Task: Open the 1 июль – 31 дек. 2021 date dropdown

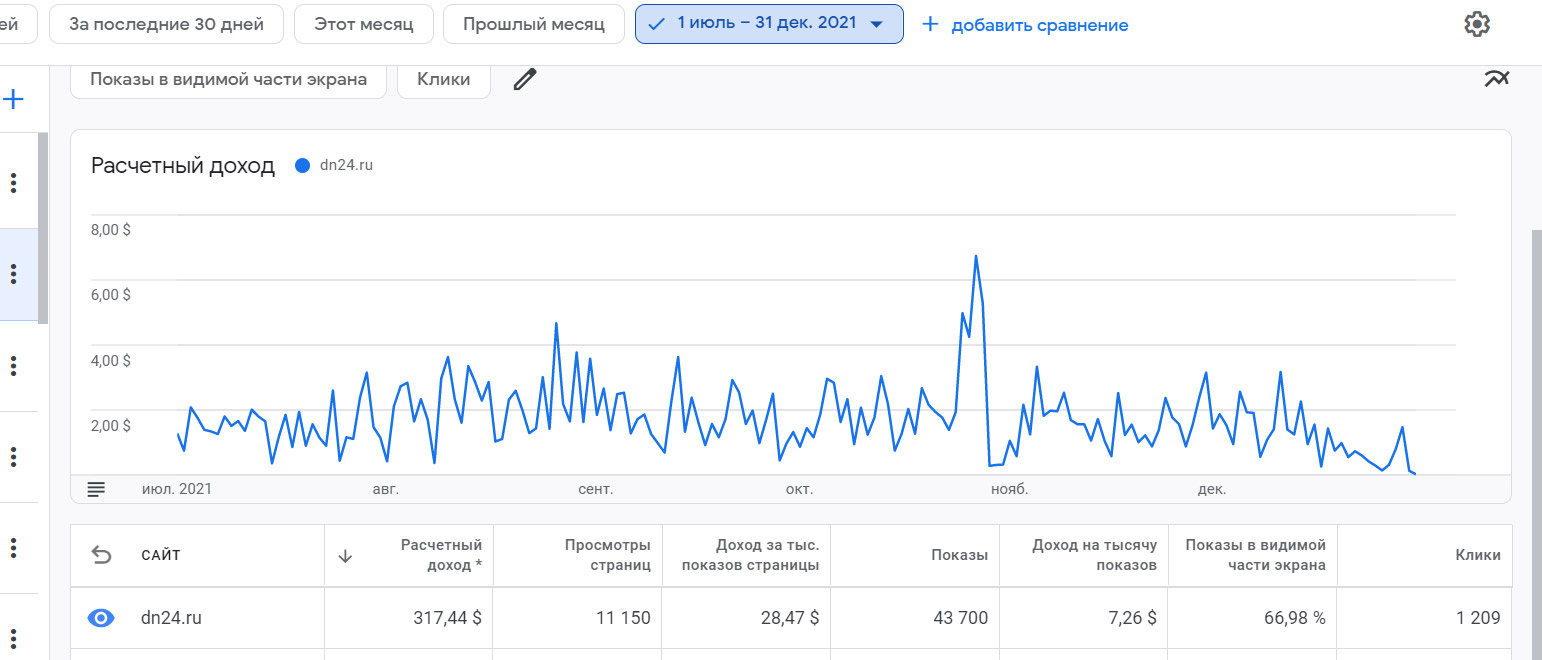Action: click(768, 24)
